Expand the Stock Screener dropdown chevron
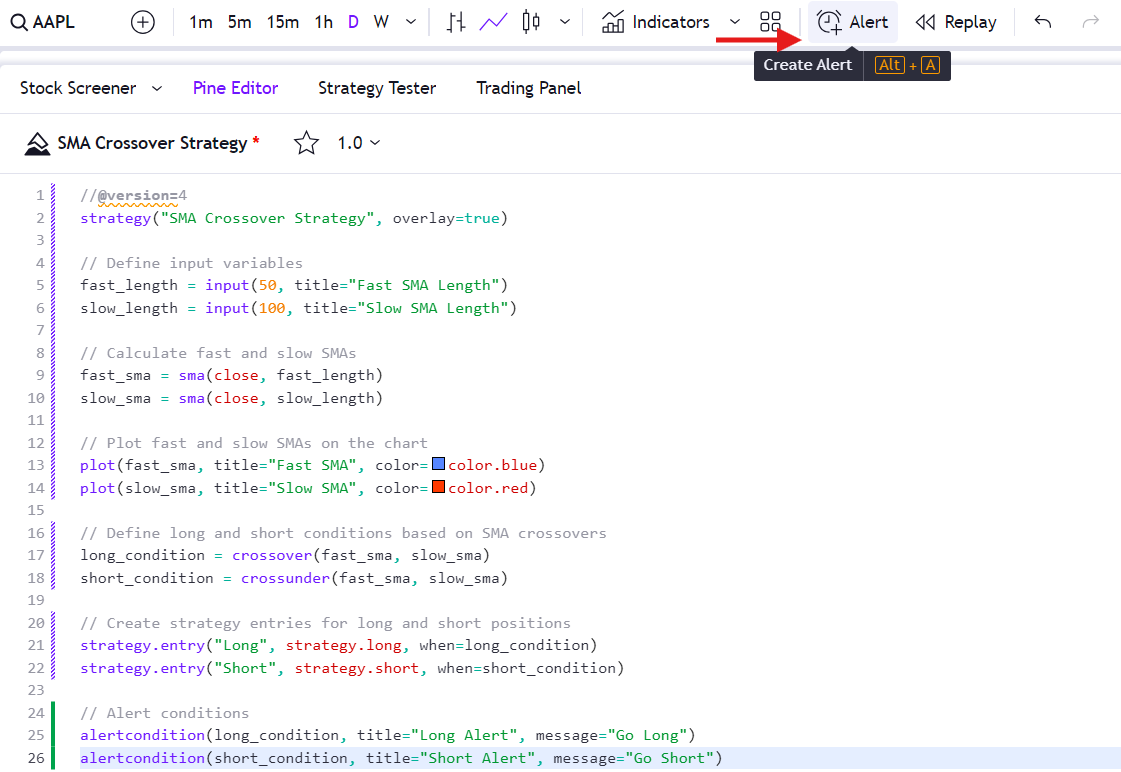1121x772 pixels. [x=157, y=89]
